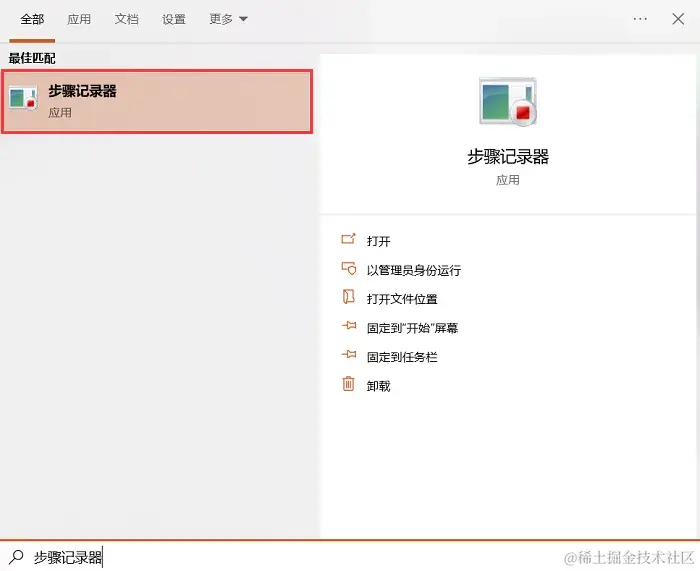The width and height of the screenshot is (700, 571).
Task: Click the search box containing 步骤记录器
Action: pos(350,557)
